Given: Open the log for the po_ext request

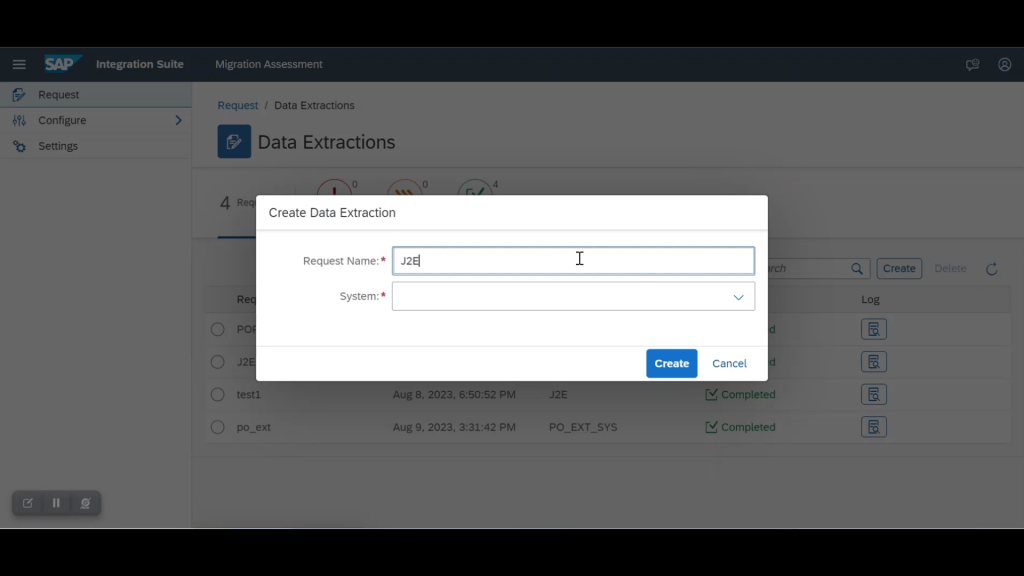Looking at the screenshot, I should coord(874,427).
